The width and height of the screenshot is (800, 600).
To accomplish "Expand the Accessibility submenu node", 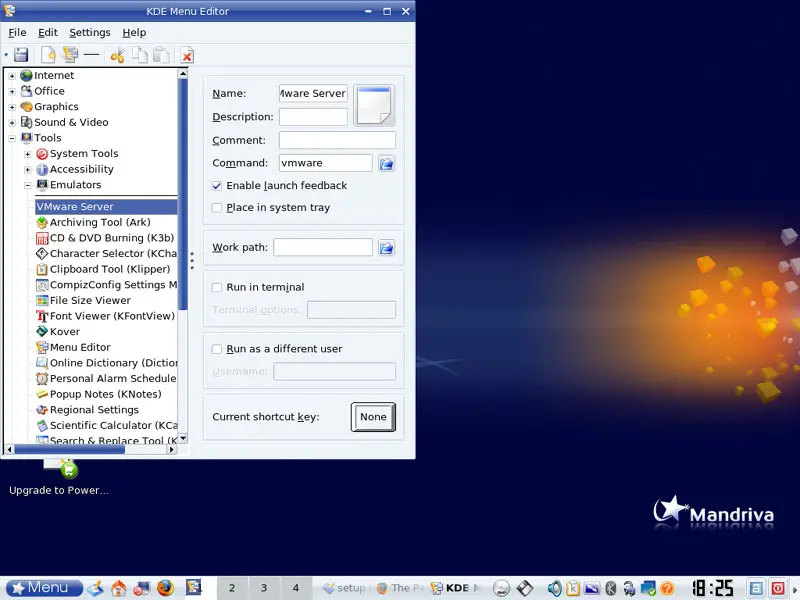I will point(28,170).
